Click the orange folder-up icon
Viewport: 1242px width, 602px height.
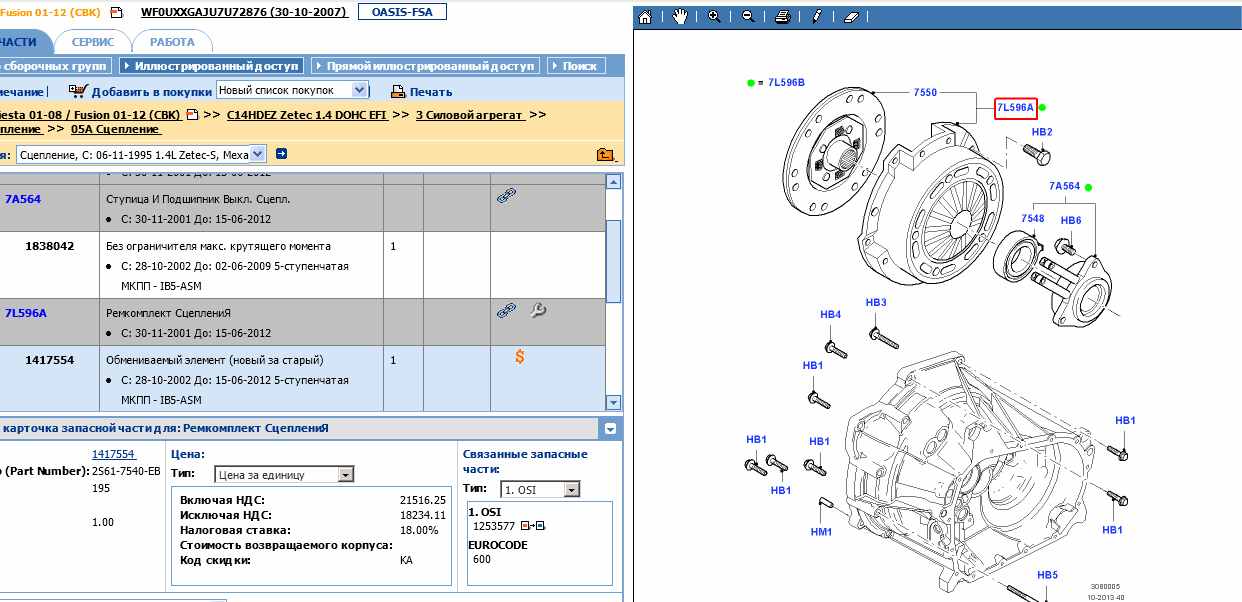pyautogui.click(x=605, y=154)
